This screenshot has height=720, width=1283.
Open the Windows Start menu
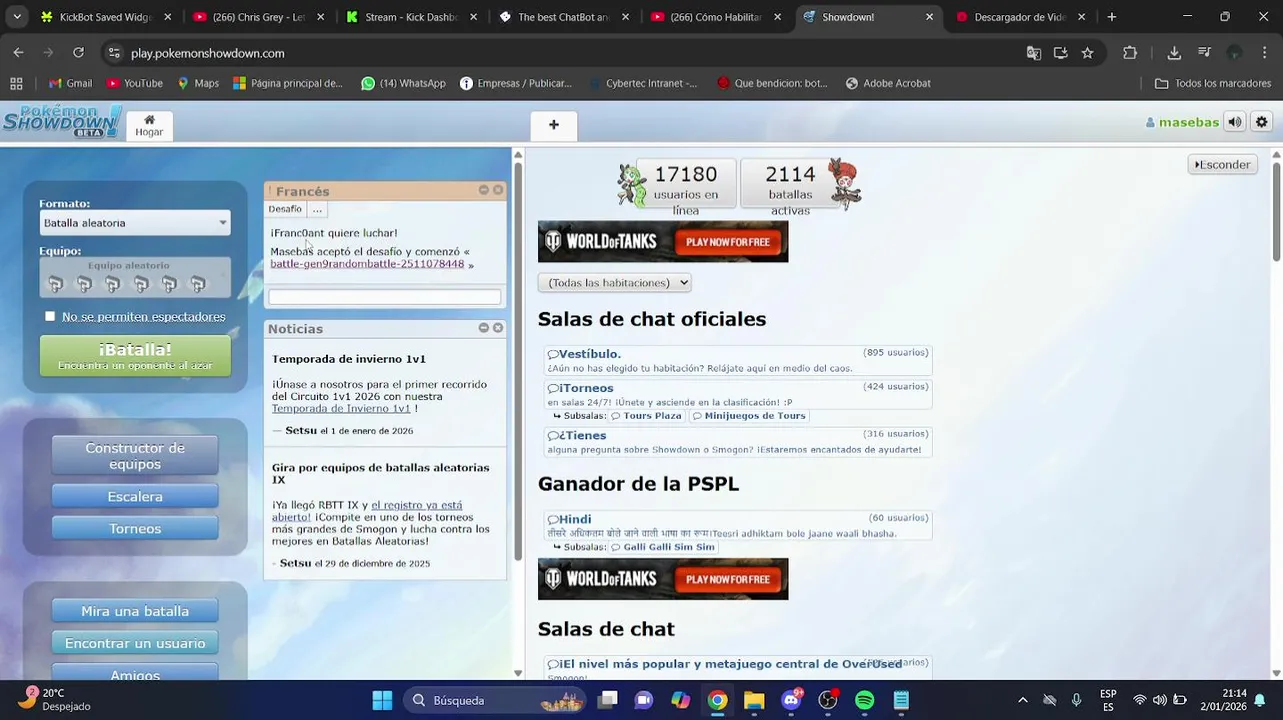[382, 700]
